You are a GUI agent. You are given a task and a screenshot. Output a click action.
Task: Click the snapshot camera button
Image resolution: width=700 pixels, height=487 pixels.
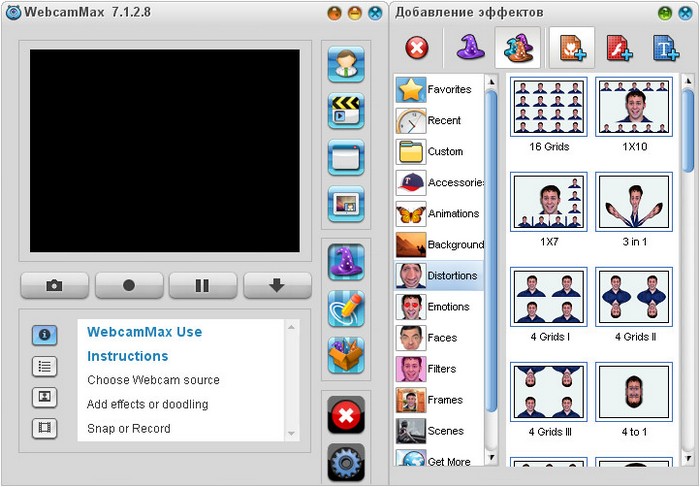tap(54, 285)
